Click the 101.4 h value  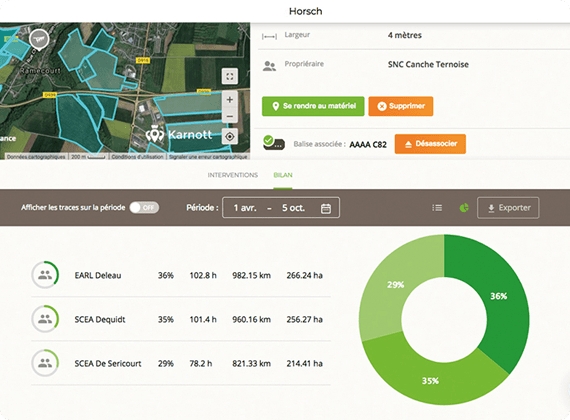[203, 320]
